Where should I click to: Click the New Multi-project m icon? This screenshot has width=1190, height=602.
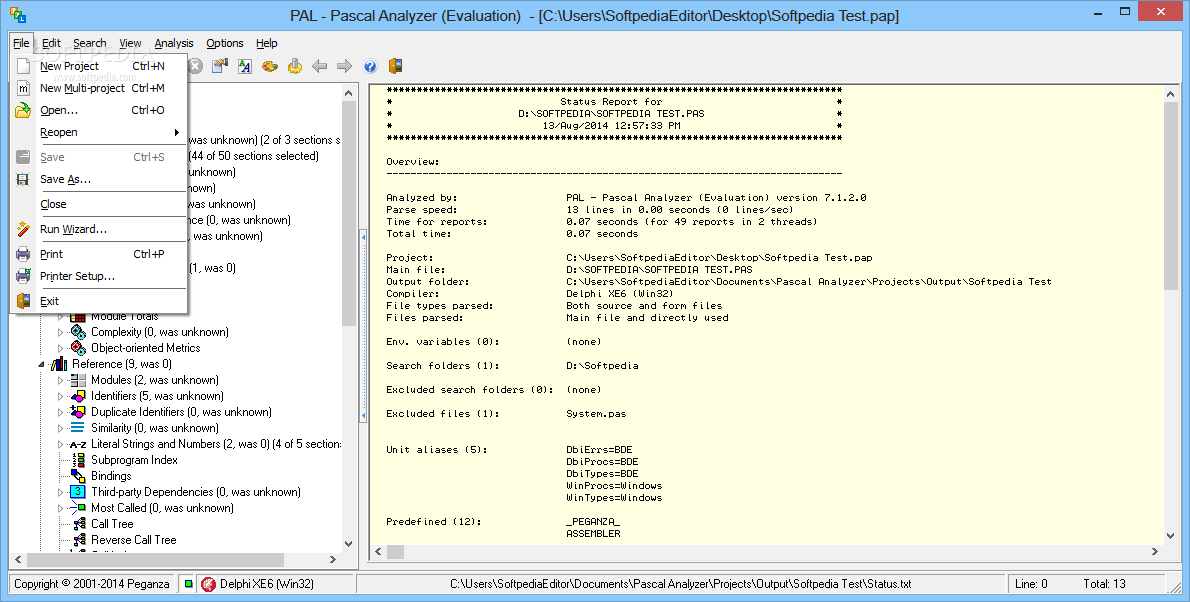pyautogui.click(x=24, y=88)
